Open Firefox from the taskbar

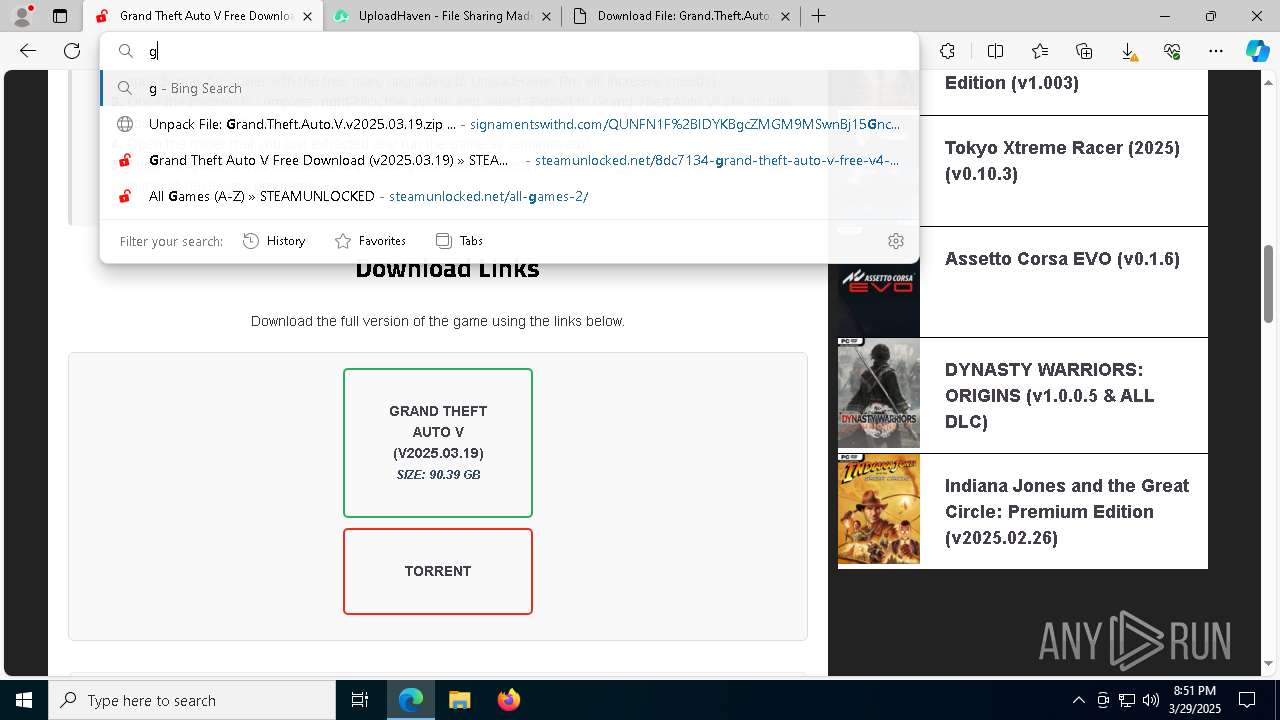pos(508,700)
